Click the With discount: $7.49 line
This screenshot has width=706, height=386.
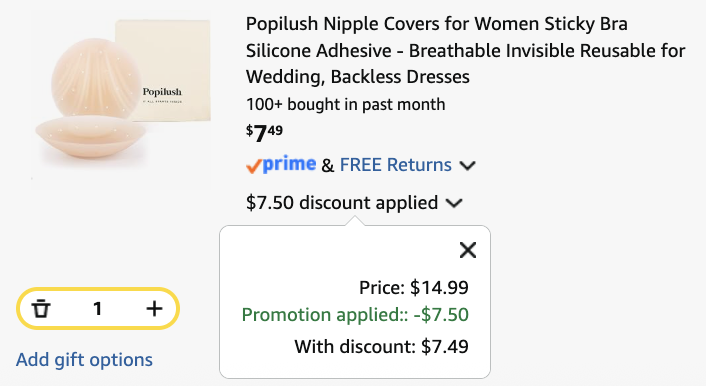click(381, 346)
